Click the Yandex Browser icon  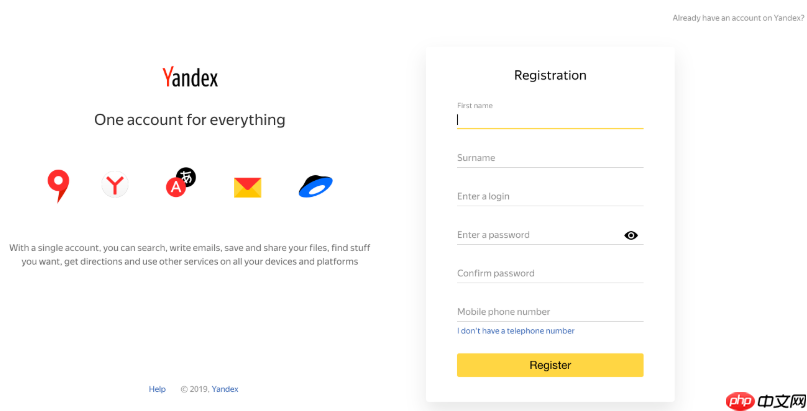coord(115,185)
